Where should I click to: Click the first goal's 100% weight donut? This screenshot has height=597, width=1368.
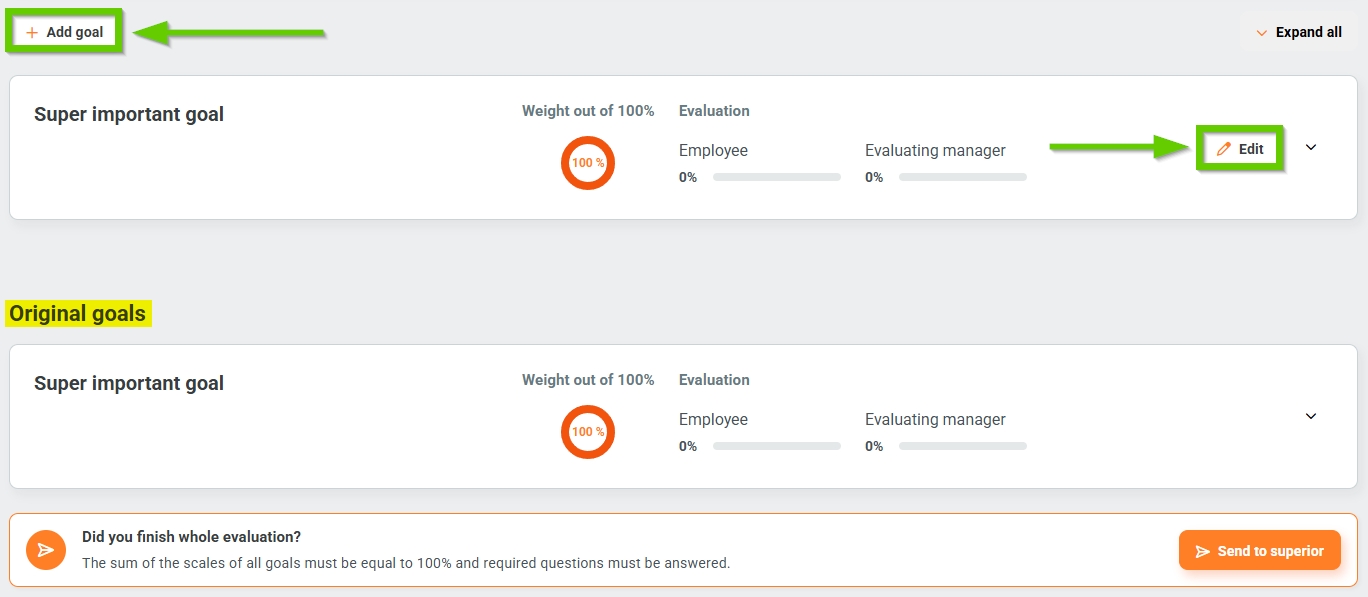(588, 162)
